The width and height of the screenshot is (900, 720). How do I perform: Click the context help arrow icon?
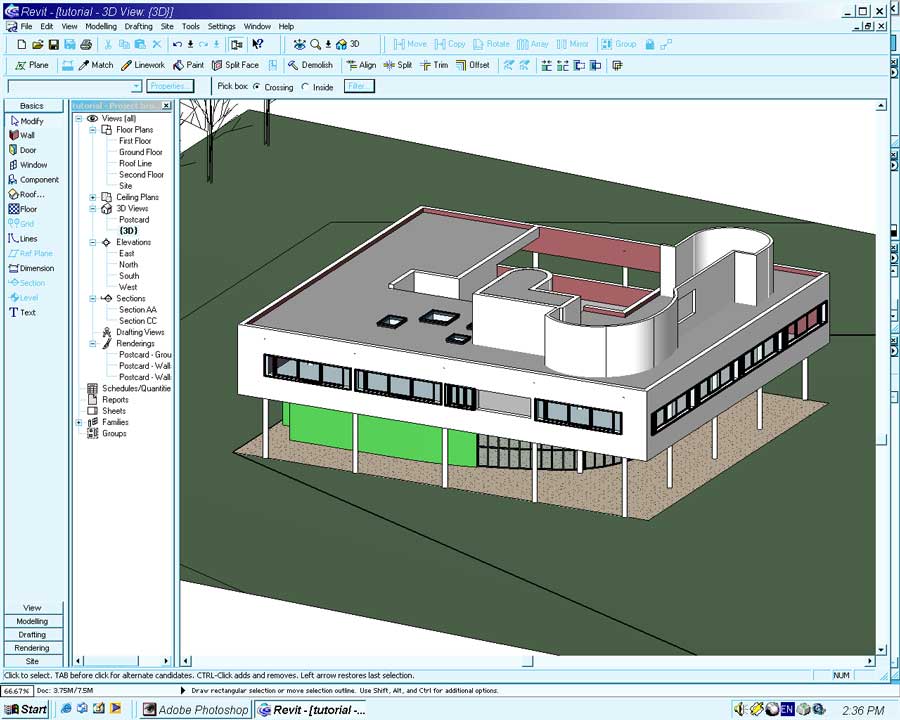coord(258,44)
